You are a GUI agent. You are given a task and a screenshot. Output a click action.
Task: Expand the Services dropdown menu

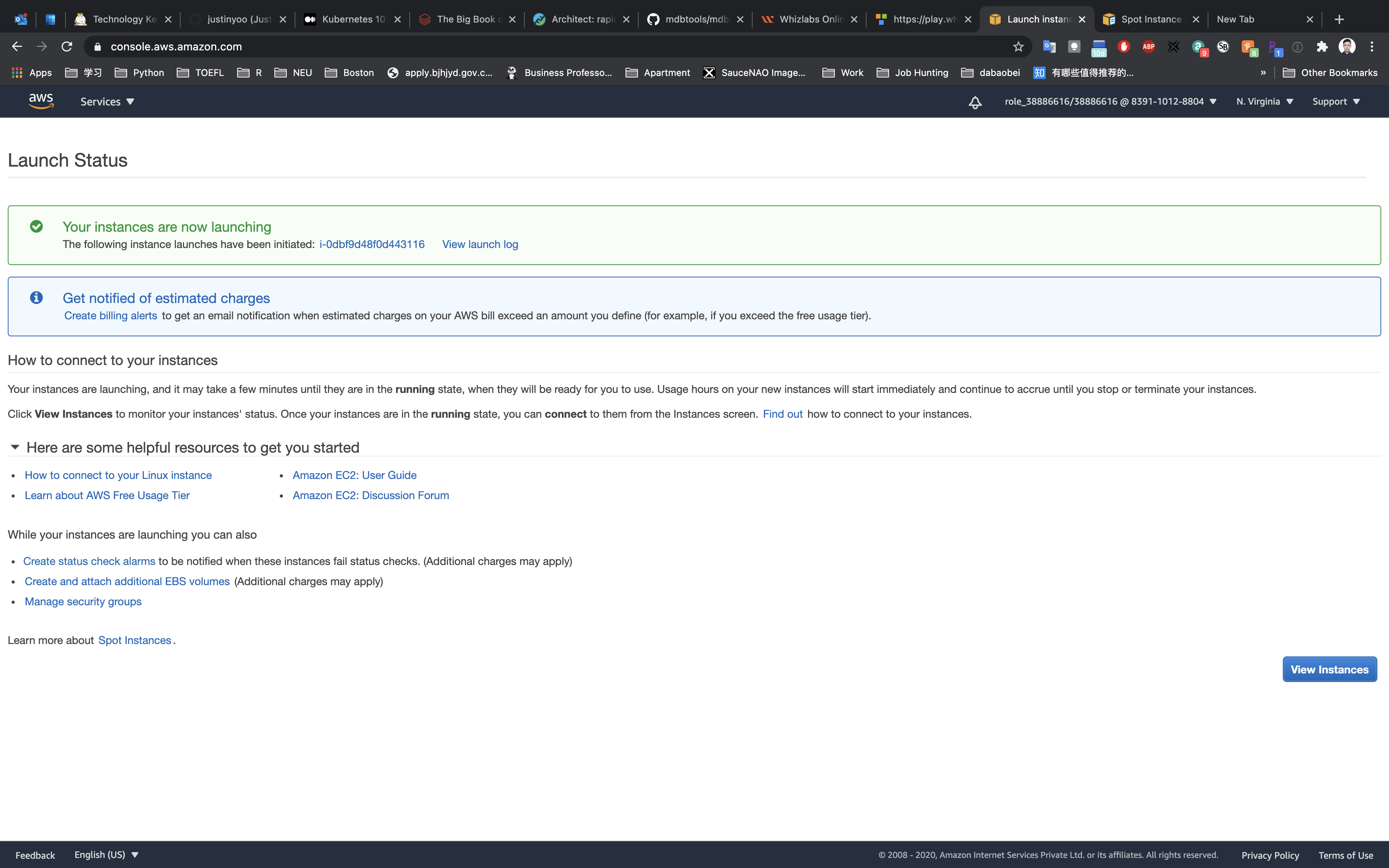pos(107,102)
